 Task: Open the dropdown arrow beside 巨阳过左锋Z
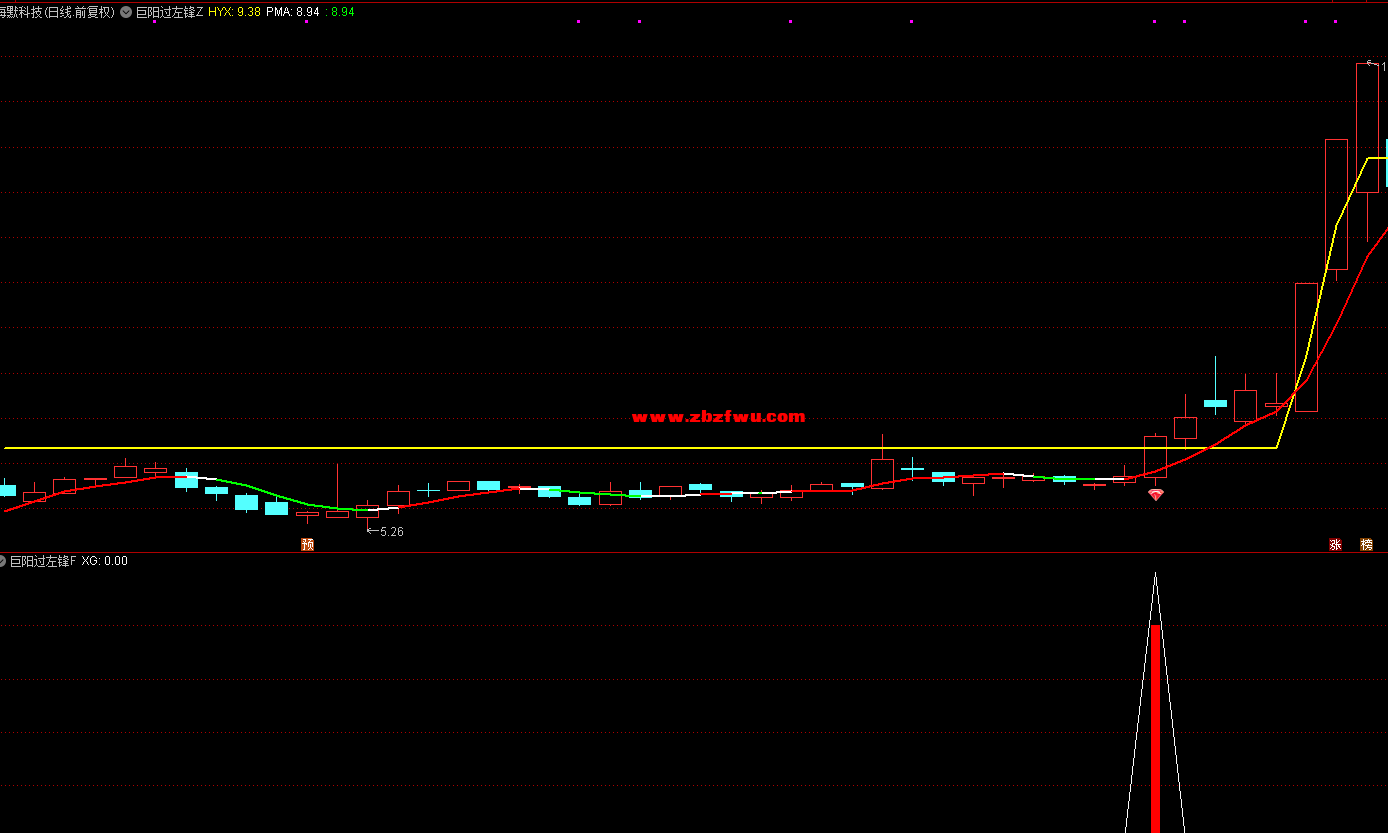coord(125,12)
